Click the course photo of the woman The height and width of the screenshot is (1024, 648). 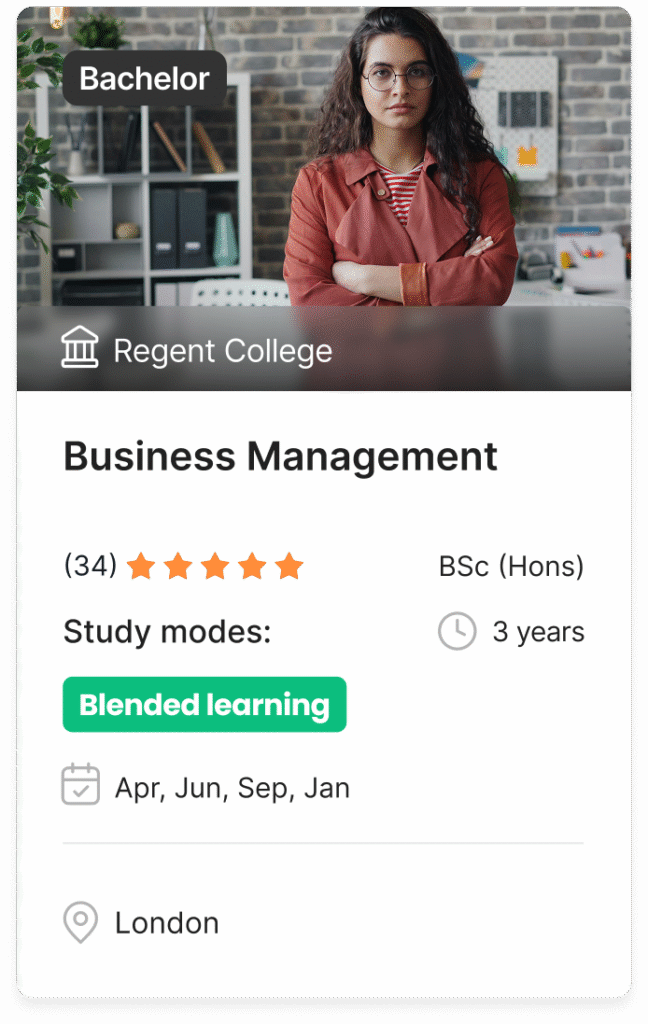click(400, 180)
